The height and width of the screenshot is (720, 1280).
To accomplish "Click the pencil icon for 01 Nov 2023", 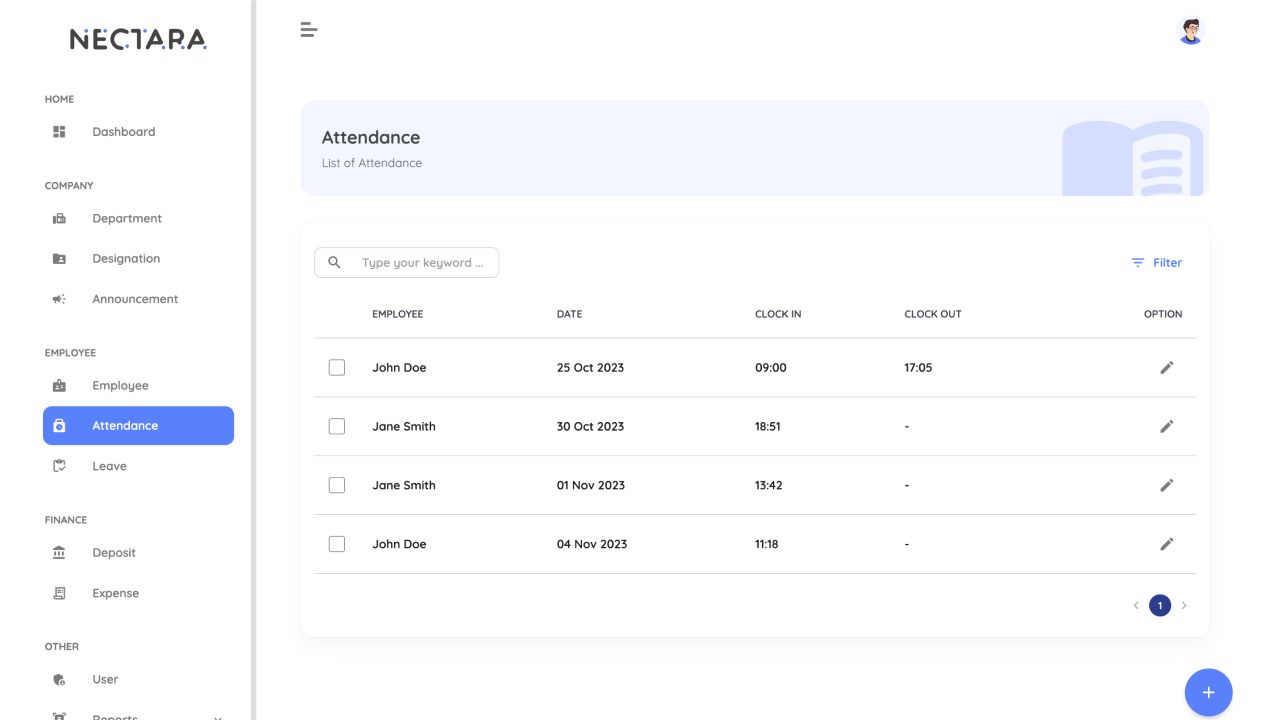I will (x=1166, y=486).
